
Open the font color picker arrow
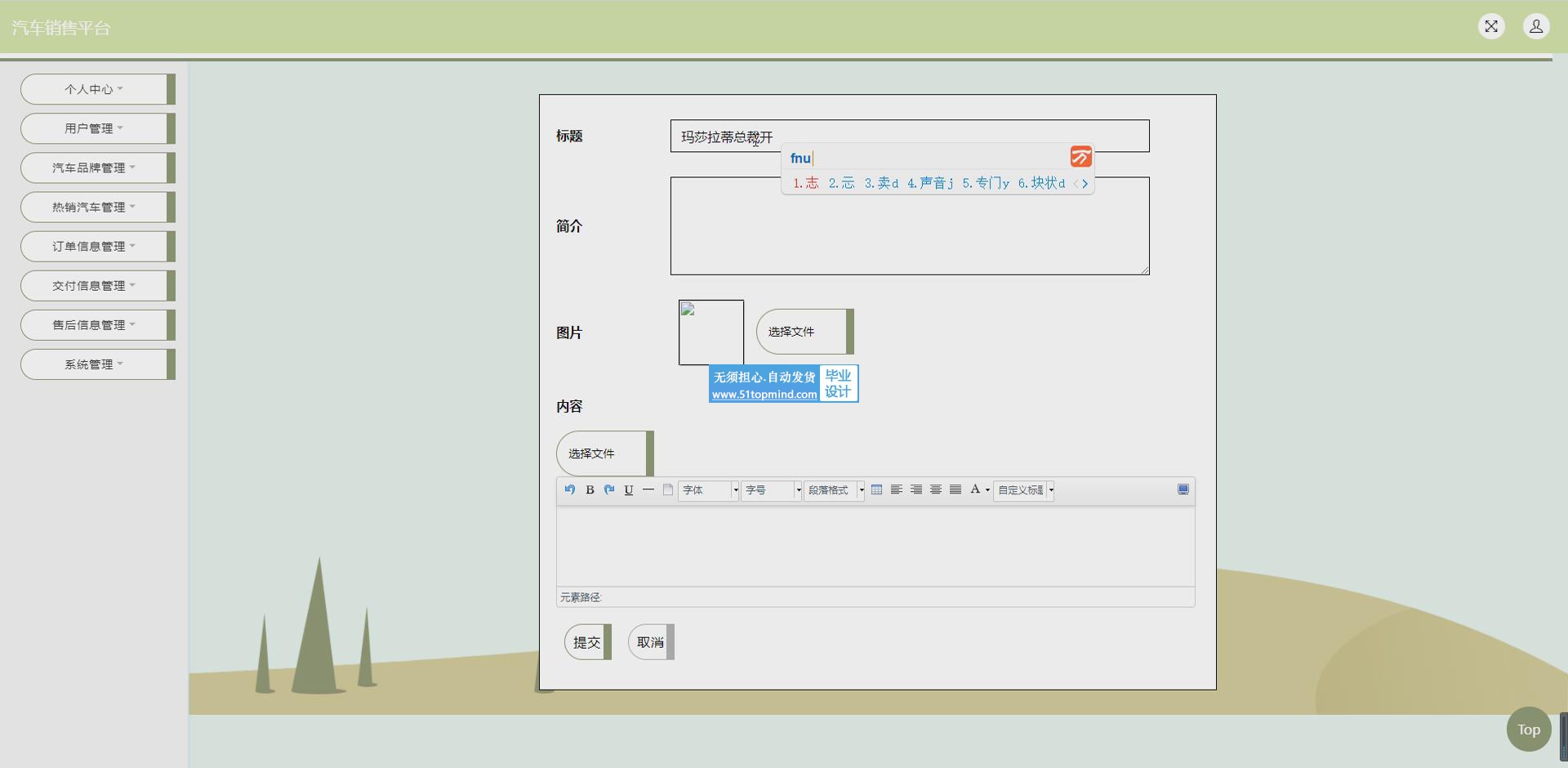[987, 490]
